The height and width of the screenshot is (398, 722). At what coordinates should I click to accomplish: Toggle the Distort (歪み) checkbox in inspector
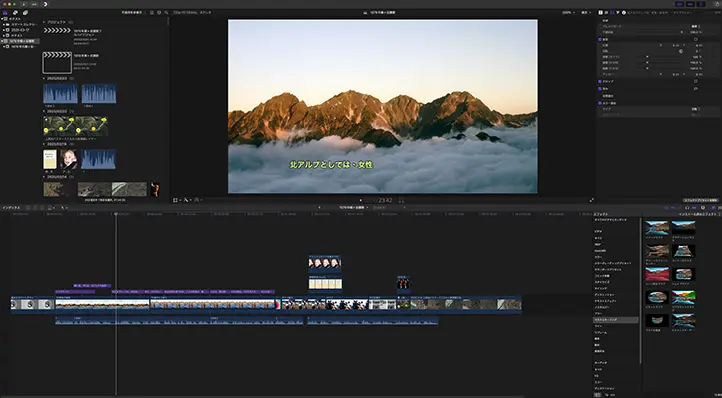point(600,88)
